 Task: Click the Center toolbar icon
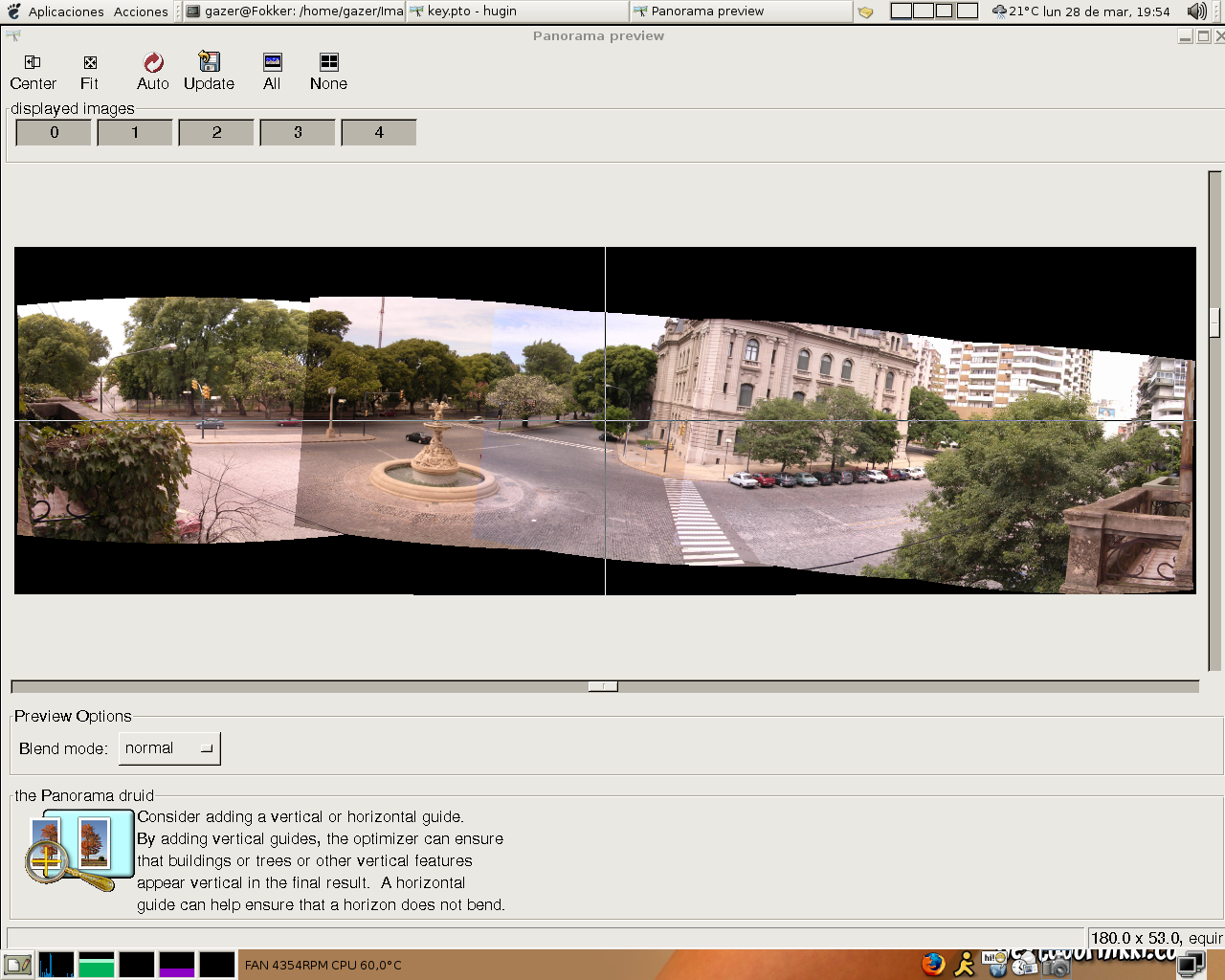33,63
